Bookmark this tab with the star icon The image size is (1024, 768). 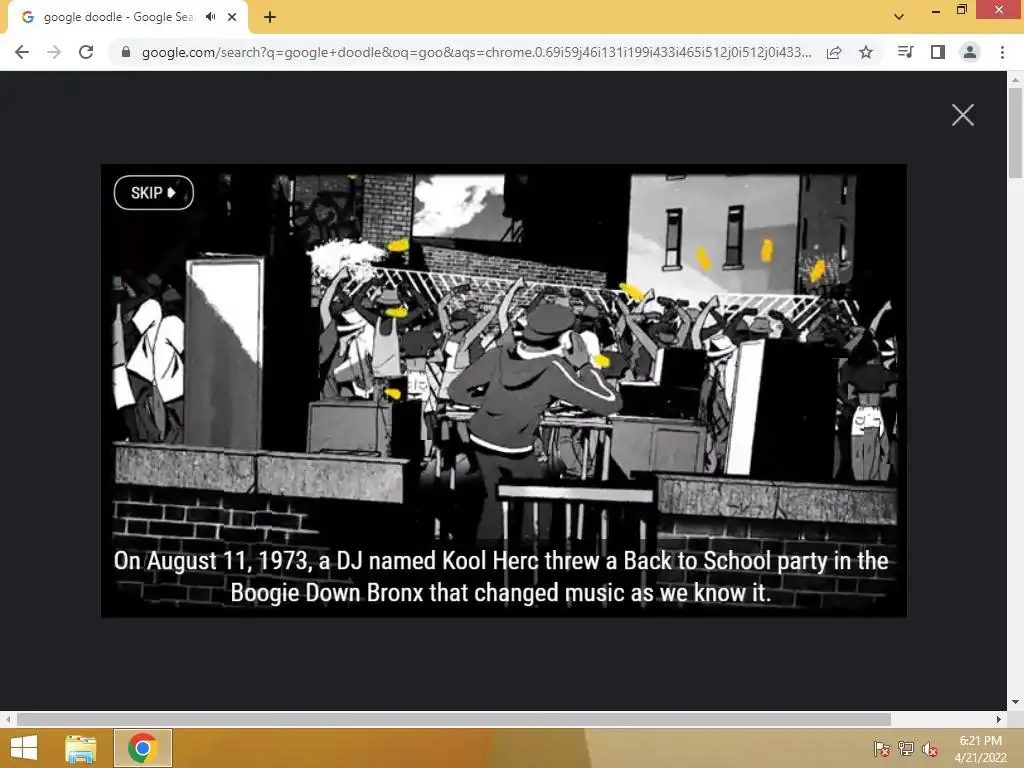866,52
